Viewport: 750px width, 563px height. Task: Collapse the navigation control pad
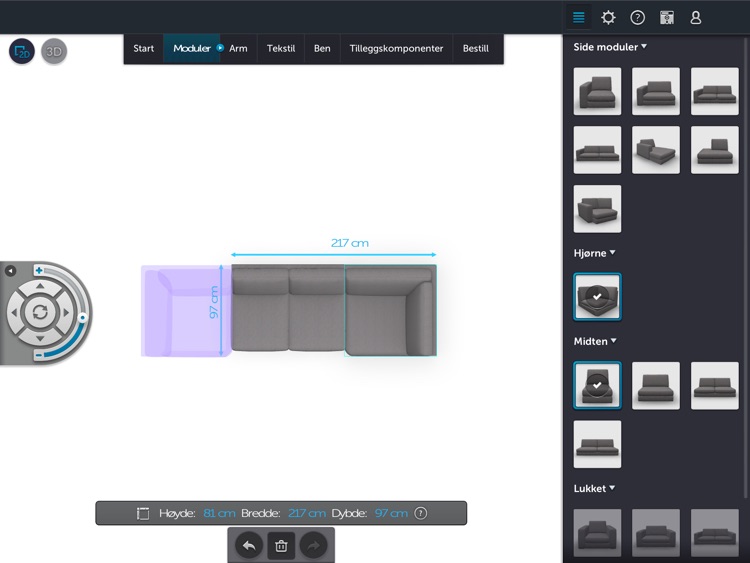click(10, 271)
